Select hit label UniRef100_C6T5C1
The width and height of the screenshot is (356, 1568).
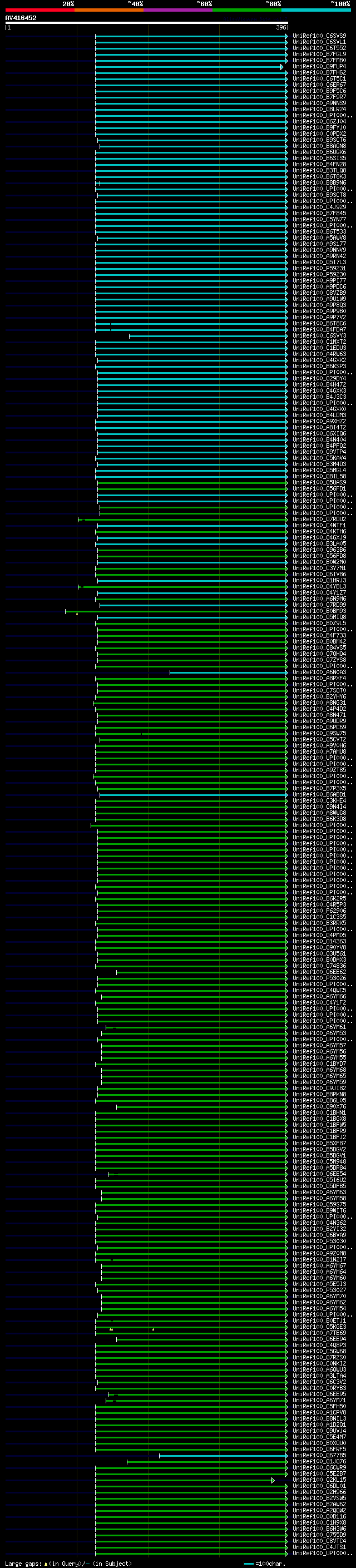coord(319,78)
